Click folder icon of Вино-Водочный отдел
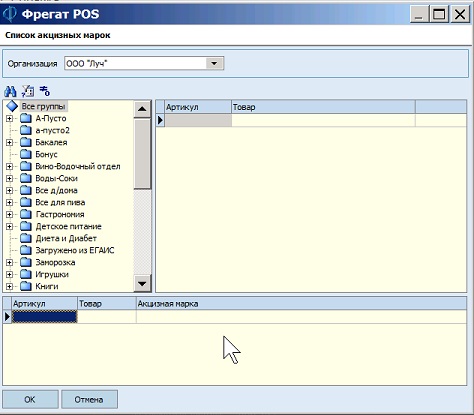 [26, 166]
